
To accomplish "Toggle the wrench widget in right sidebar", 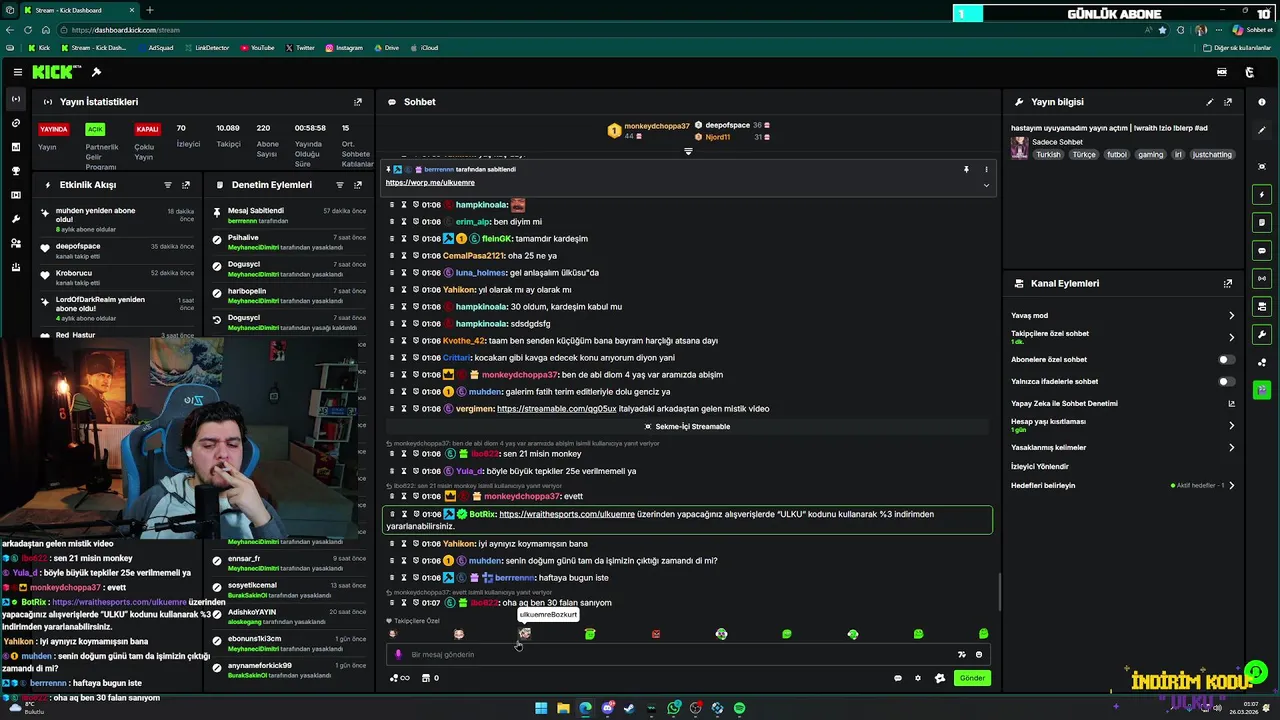I will [1262, 334].
